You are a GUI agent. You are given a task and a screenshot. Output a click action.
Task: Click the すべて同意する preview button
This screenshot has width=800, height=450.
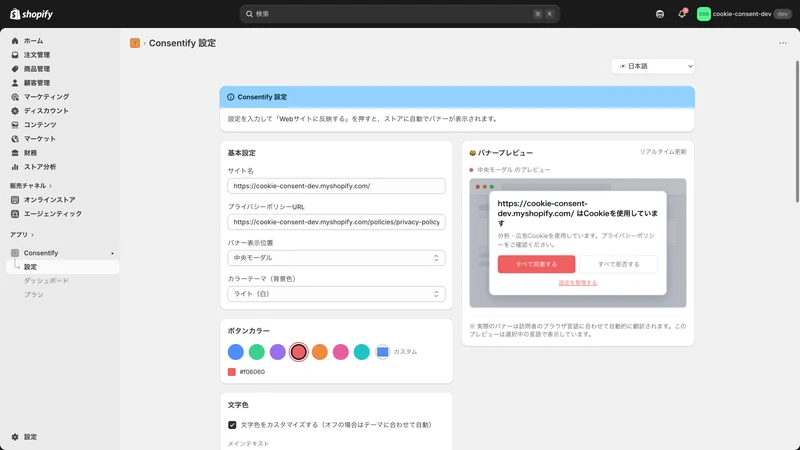pyautogui.click(x=536, y=264)
